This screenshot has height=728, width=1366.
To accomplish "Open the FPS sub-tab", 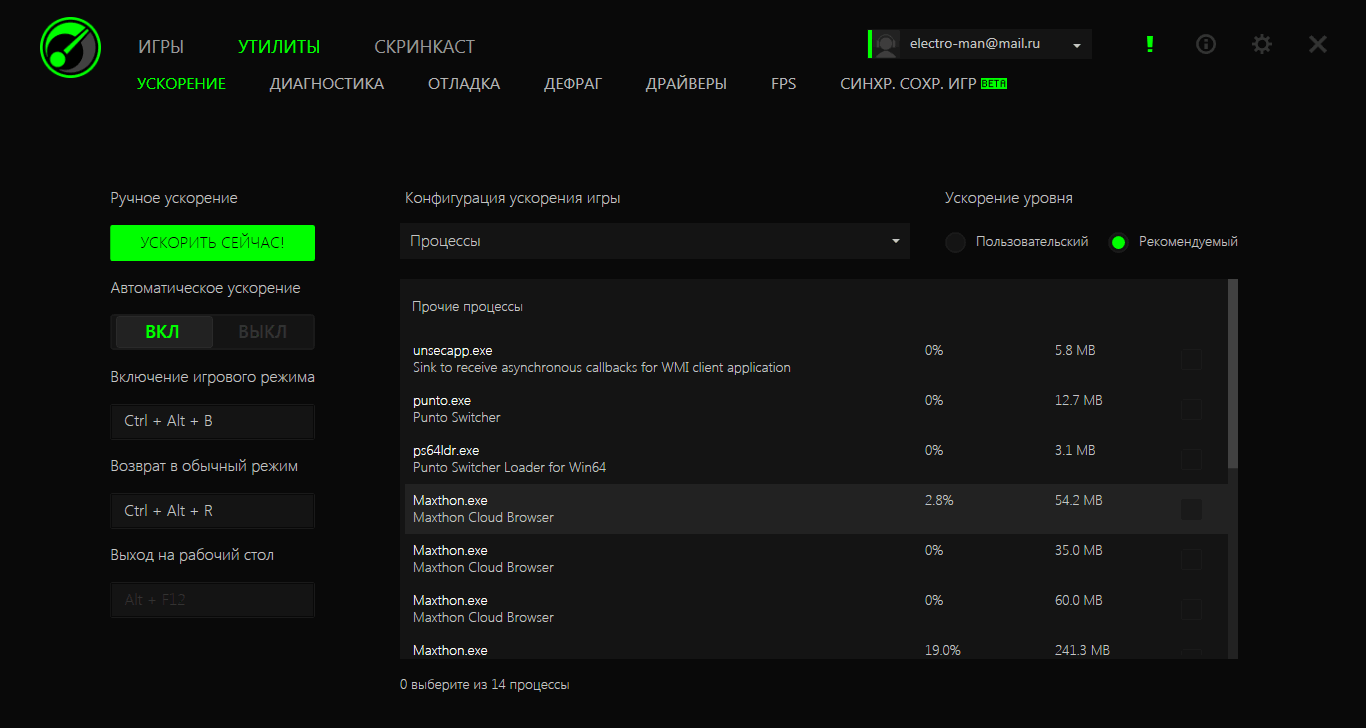I will click(x=783, y=84).
